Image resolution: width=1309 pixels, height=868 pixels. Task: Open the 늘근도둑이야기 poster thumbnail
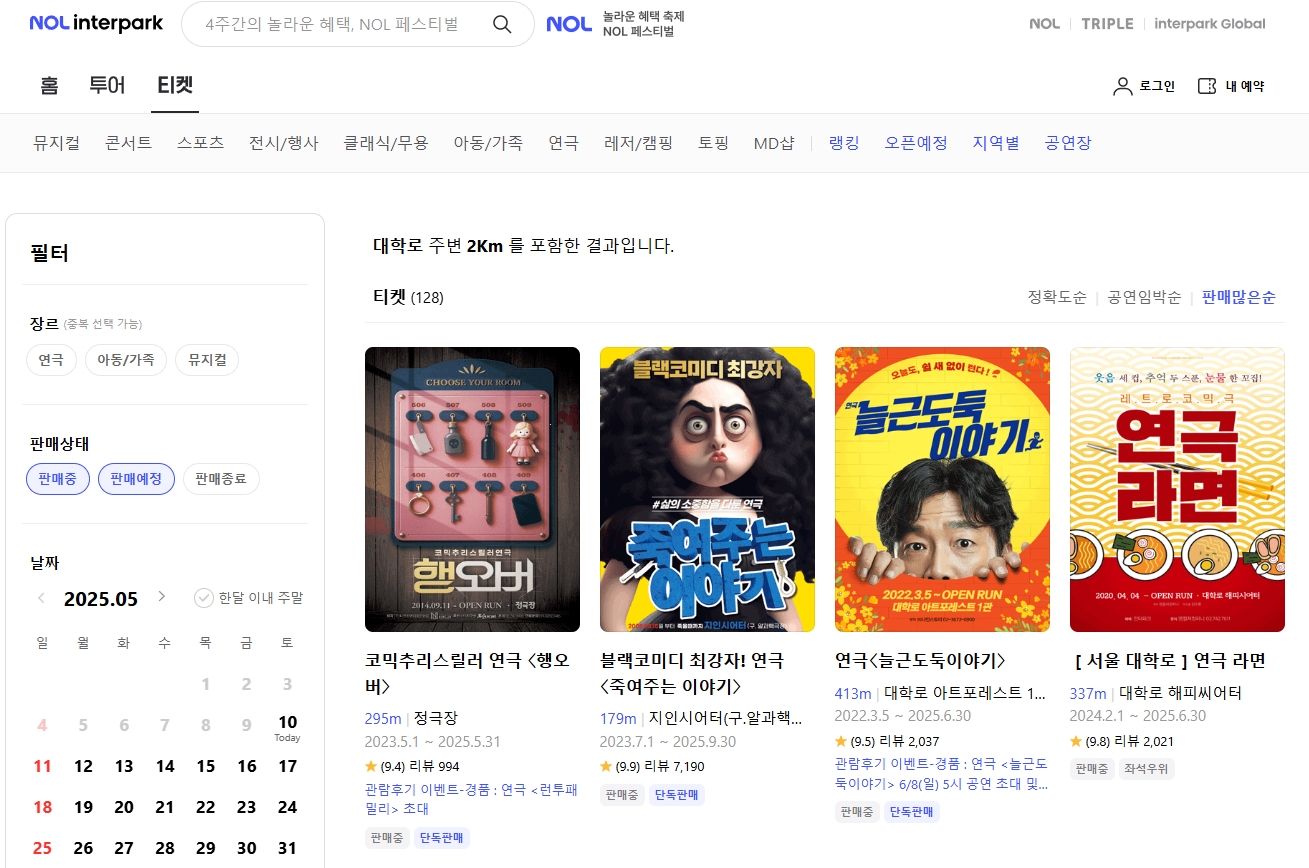(x=942, y=489)
